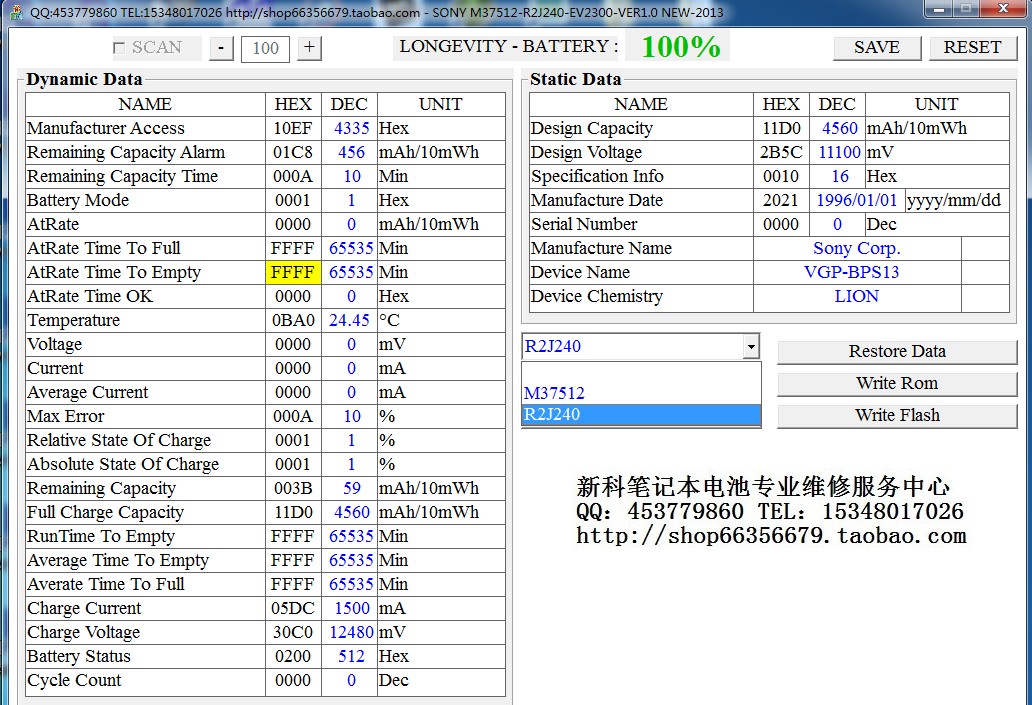Select the Temperature value 24.45
The height and width of the screenshot is (705, 1032).
[349, 321]
